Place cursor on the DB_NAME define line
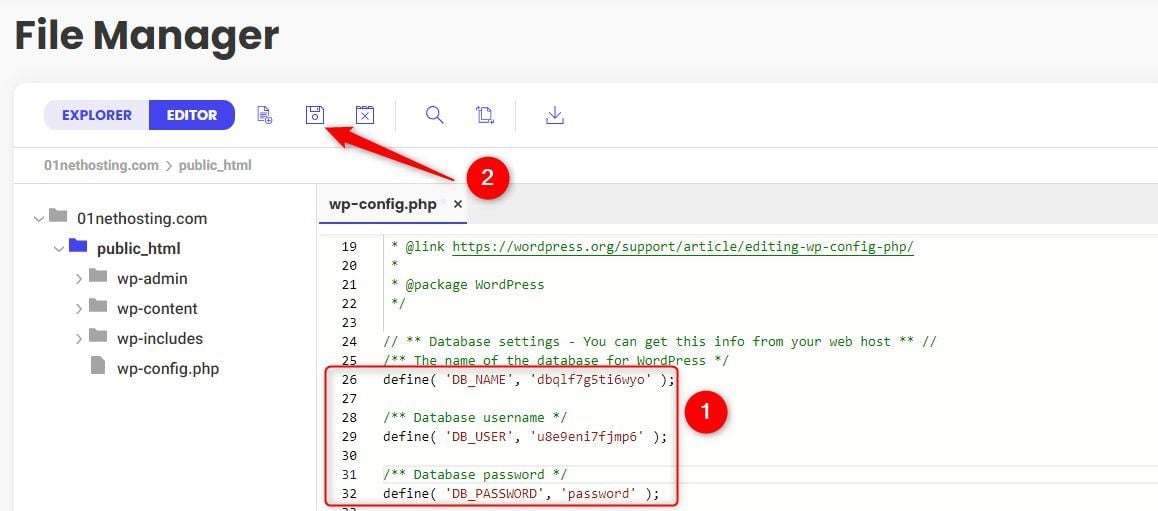 pyautogui.click(x=529, y=380)
